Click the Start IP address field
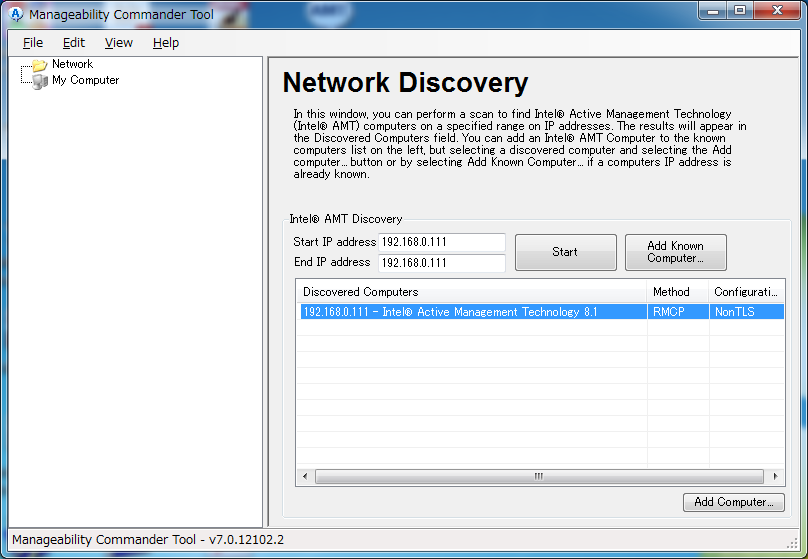The width and height of the screenshot is (808, 559). (442, 242)
